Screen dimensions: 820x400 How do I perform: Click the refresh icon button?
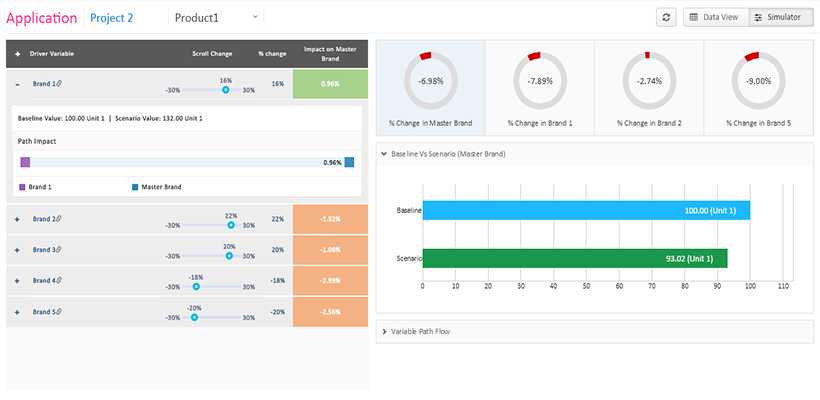pos(666,18)
